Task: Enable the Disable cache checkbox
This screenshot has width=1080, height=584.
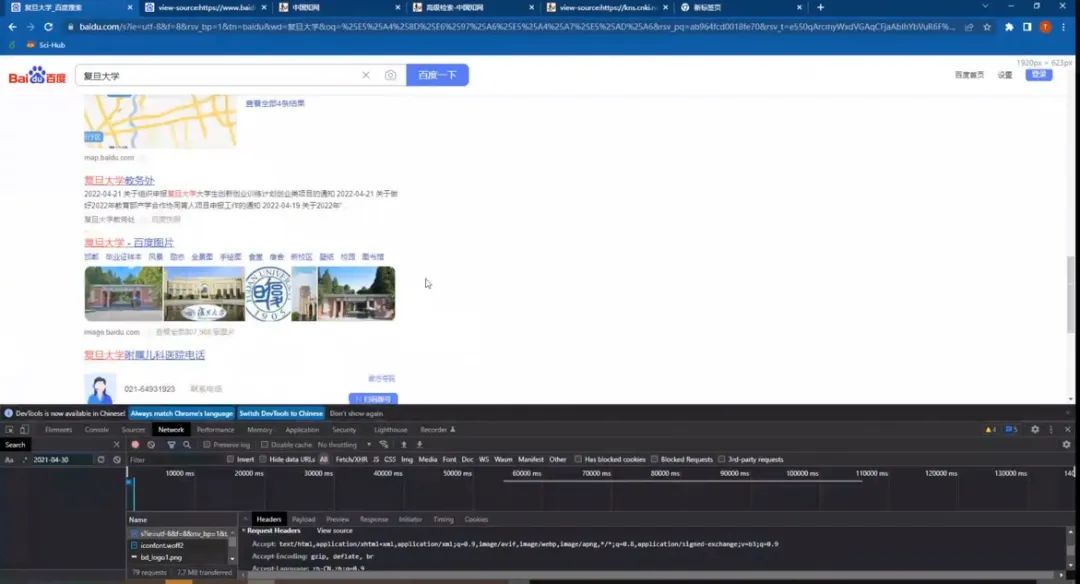Action: (264, 445)
